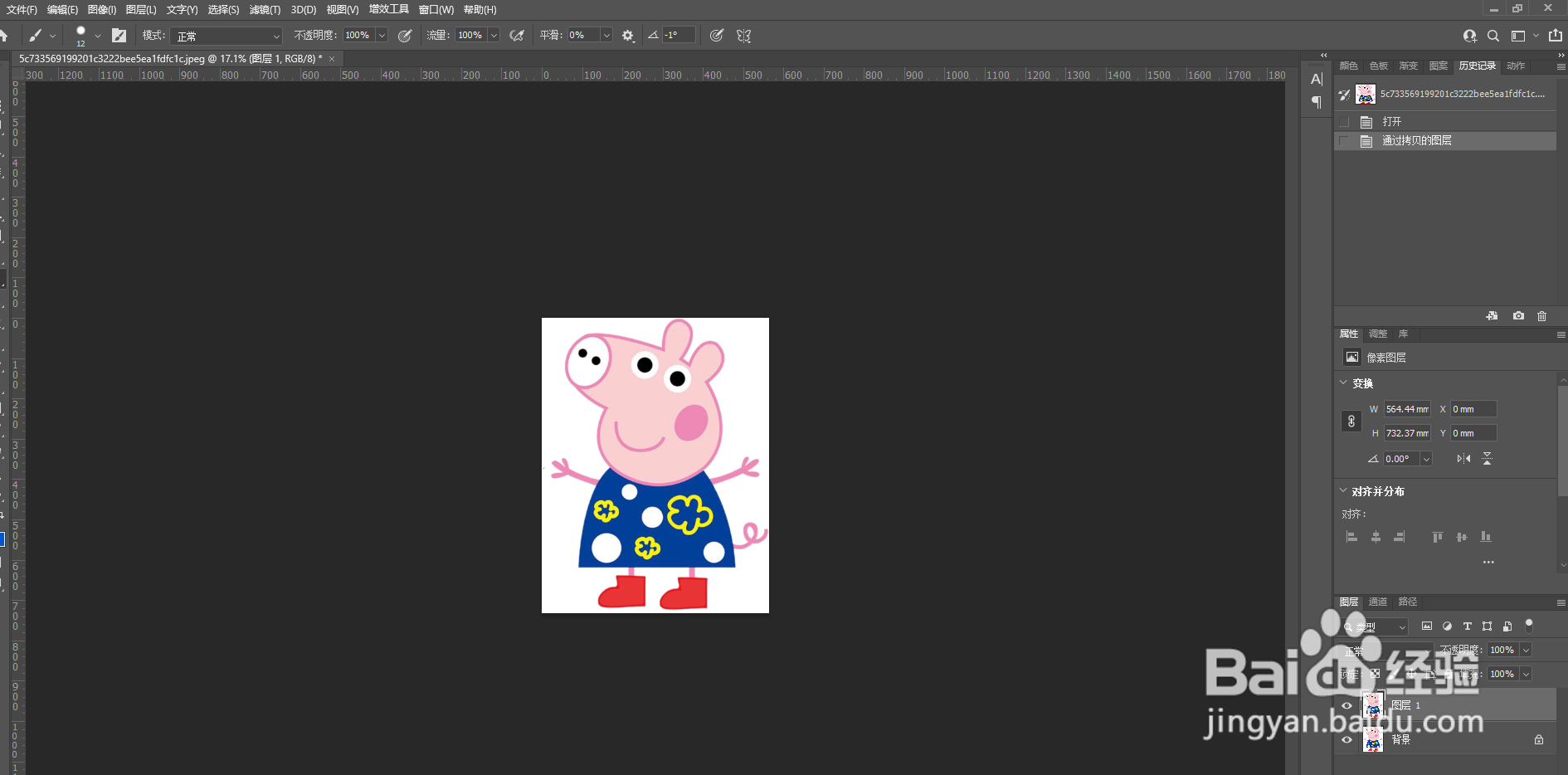The height and width of the screenshot is (775, 1568).
Task: Open Layers panel options menu
Action: click(x=1561, y=602)
